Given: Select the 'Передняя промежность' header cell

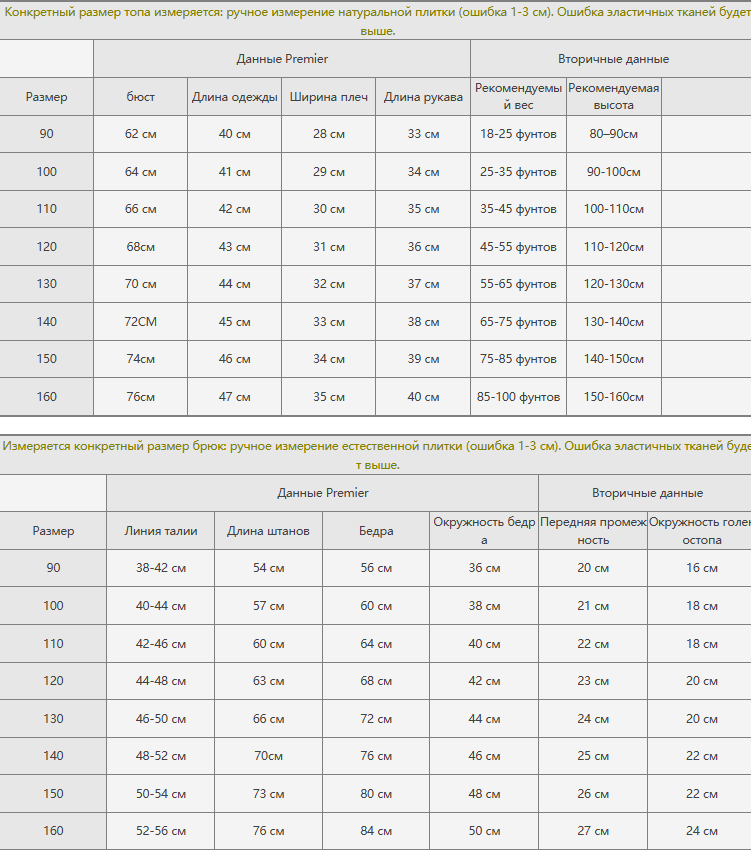Looking at the screenshot, I should click(x=593, y=530).
